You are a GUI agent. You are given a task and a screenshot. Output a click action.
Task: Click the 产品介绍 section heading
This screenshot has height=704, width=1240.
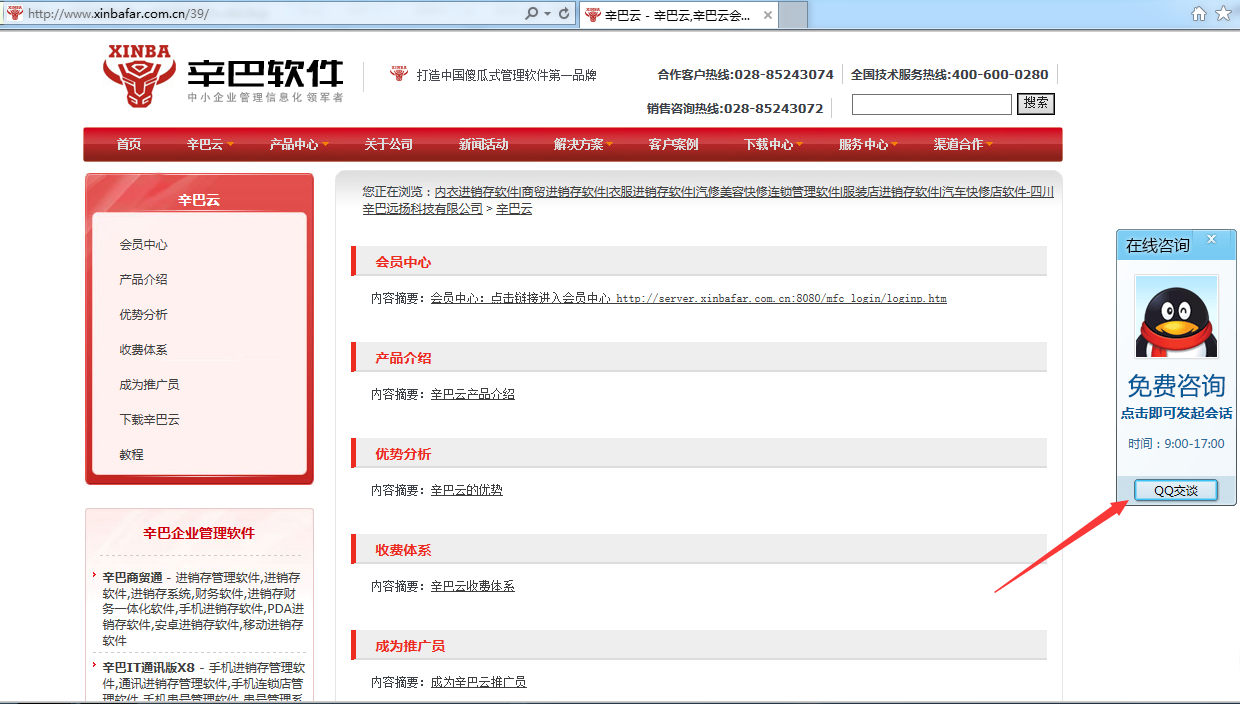click(x=403, y=358)
